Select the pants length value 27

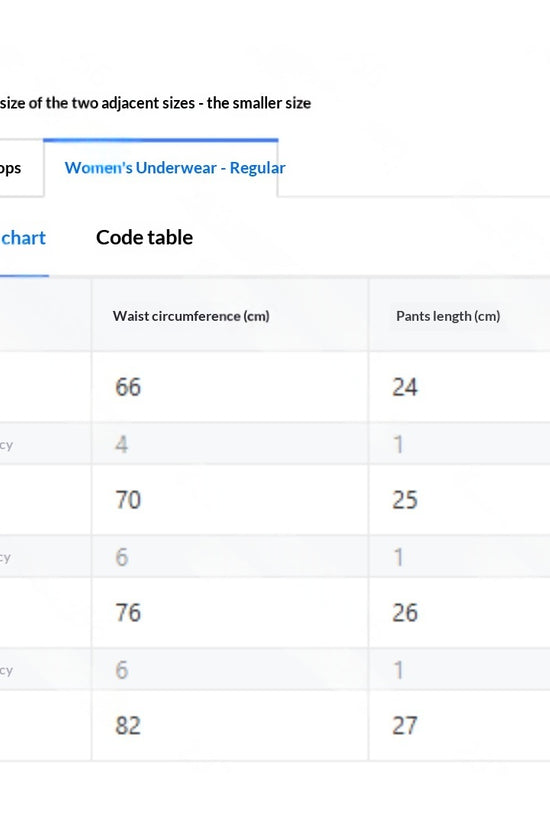point(405,726)
